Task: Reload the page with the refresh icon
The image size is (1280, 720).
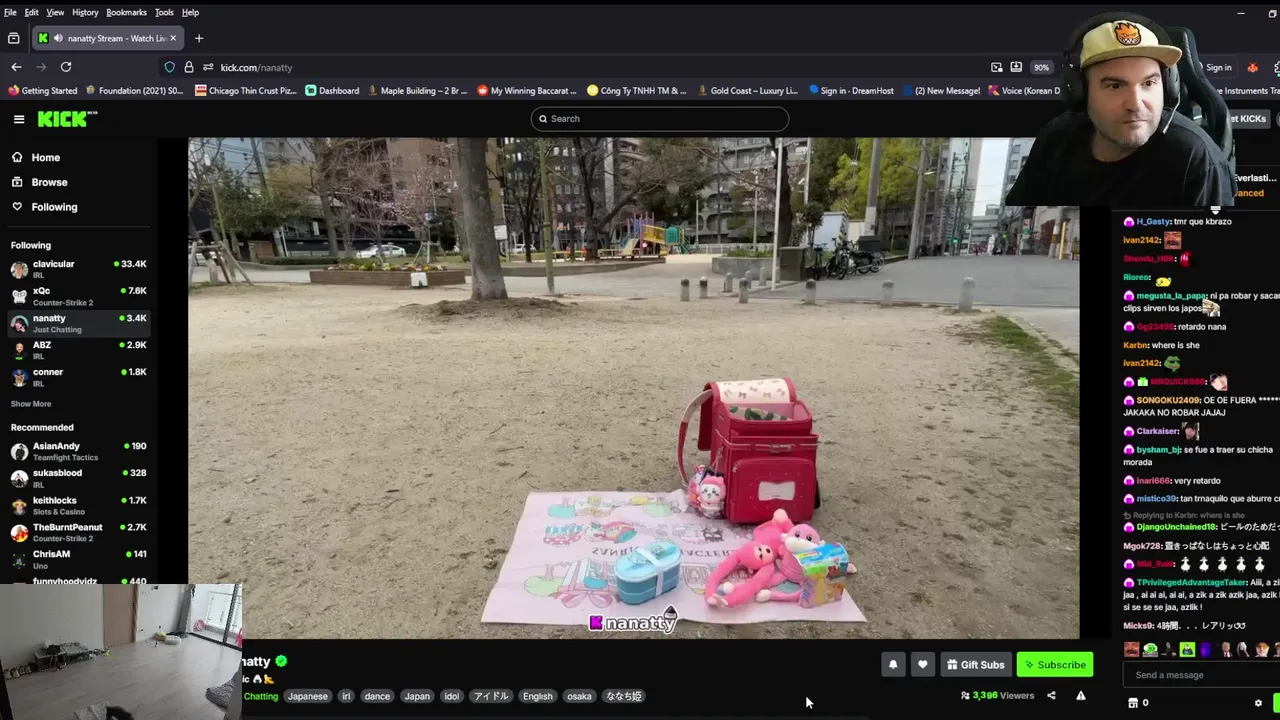Action: (66, 67)
